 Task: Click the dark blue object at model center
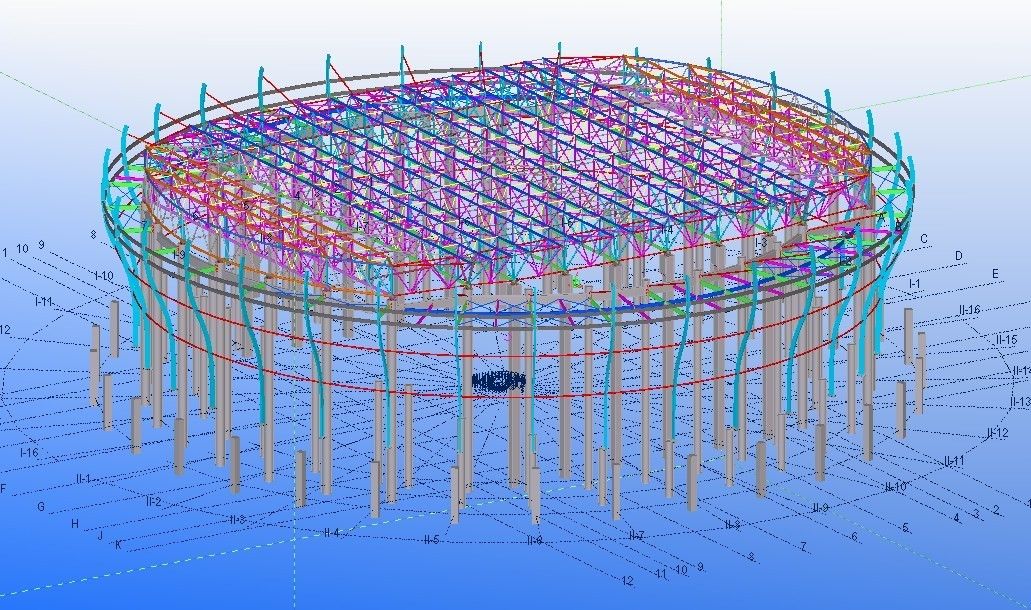pyautogui.click(x=499, y=382)
